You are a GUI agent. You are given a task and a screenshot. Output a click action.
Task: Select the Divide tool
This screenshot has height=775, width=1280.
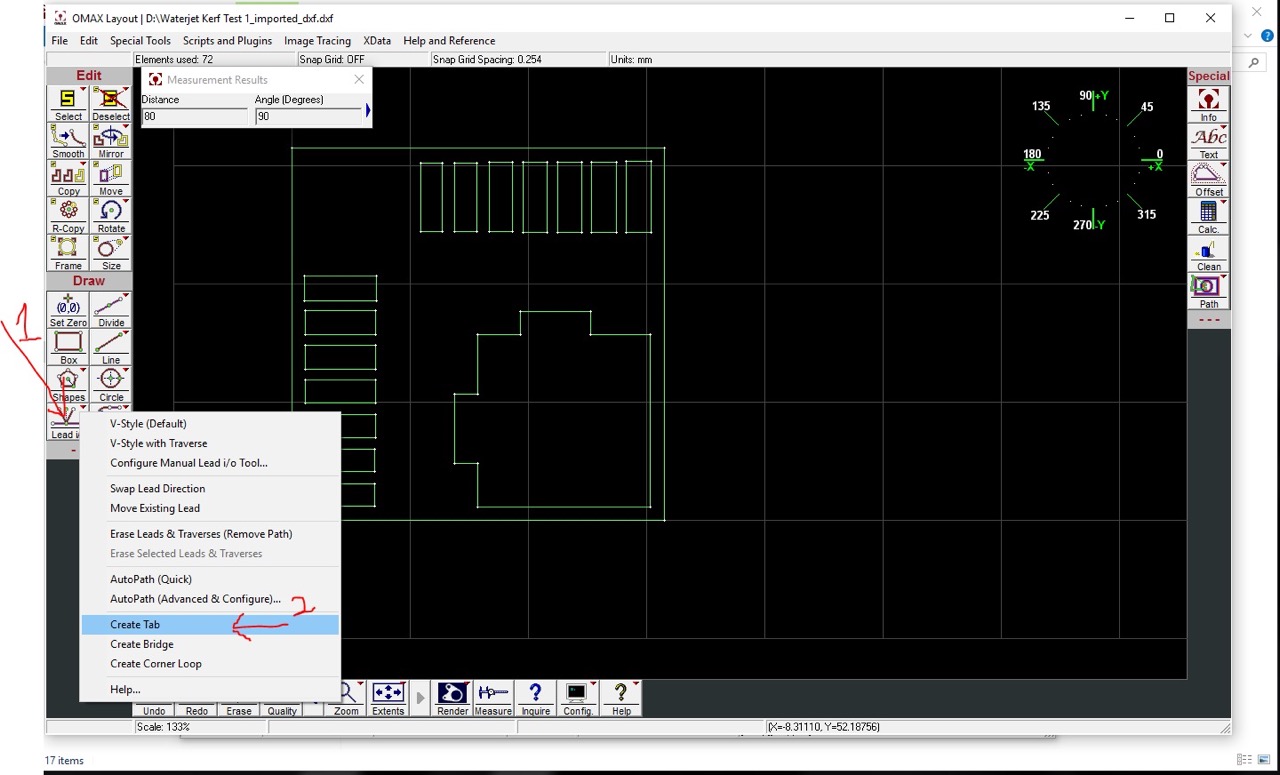tap(111, 310)
